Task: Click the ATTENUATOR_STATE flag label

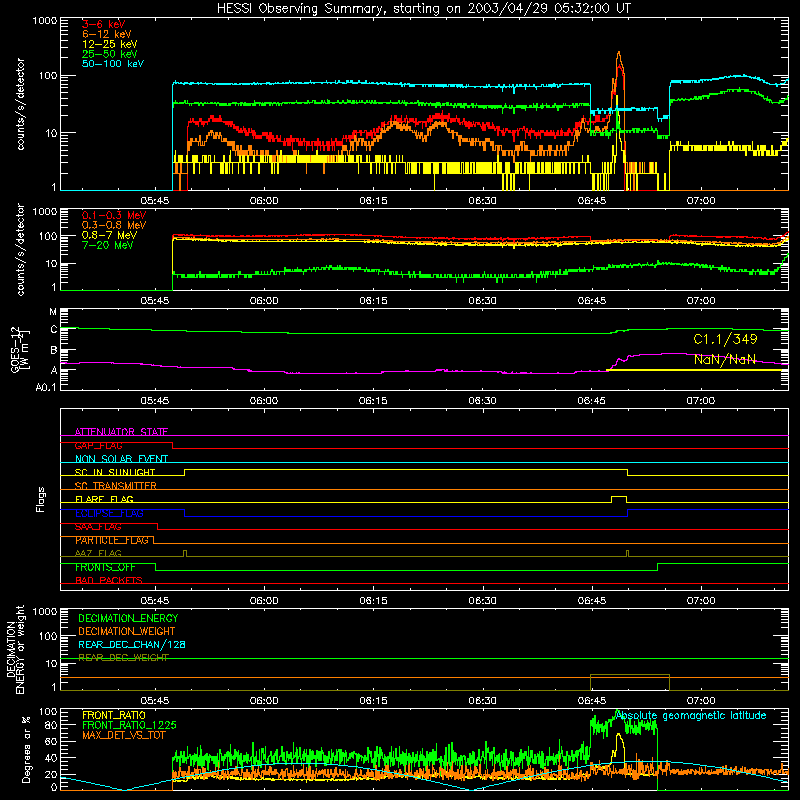Action: tap(121, 432)
